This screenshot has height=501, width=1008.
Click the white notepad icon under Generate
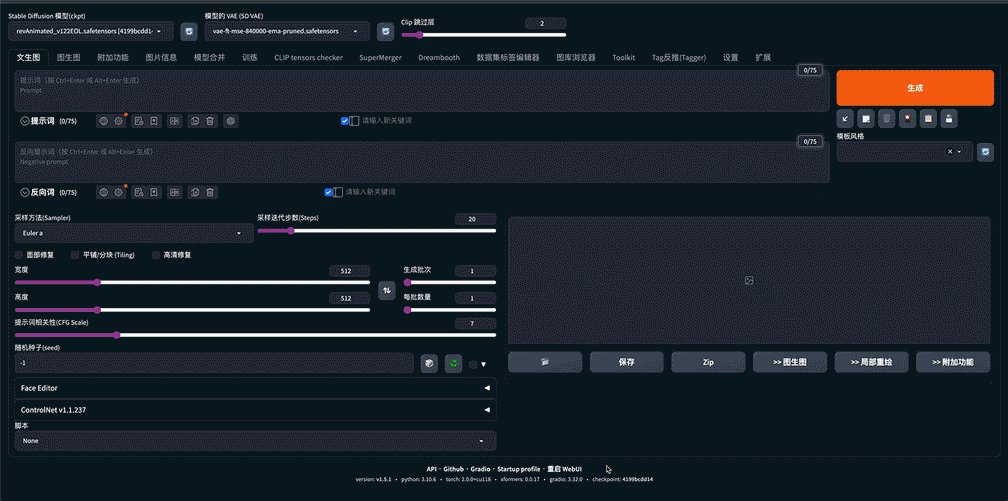click(866, 118)
